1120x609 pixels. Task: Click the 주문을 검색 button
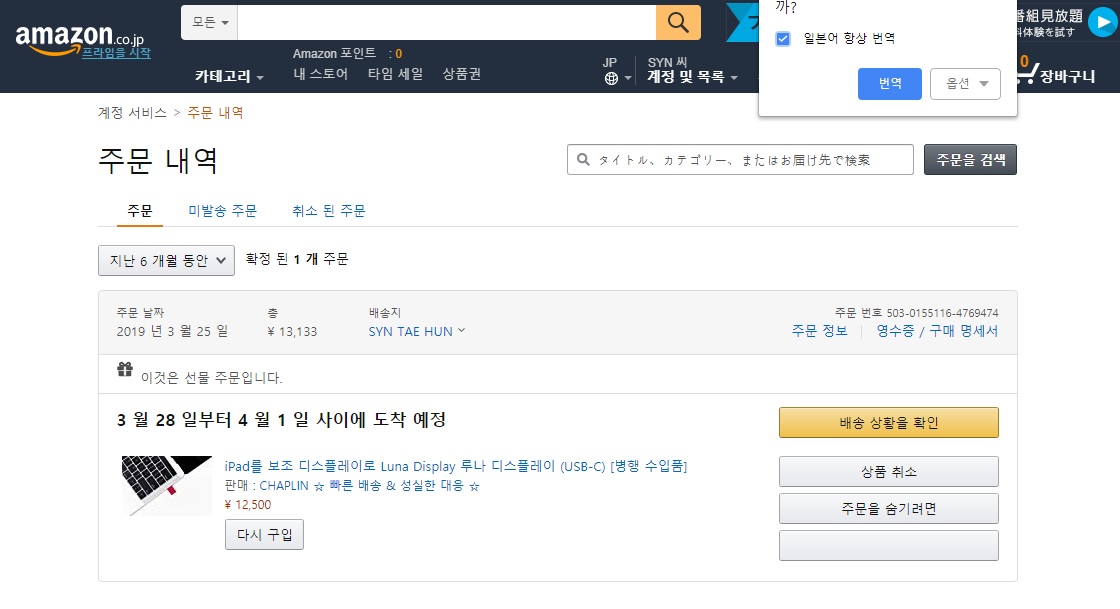pyautogui.click(x=970, y=159)
